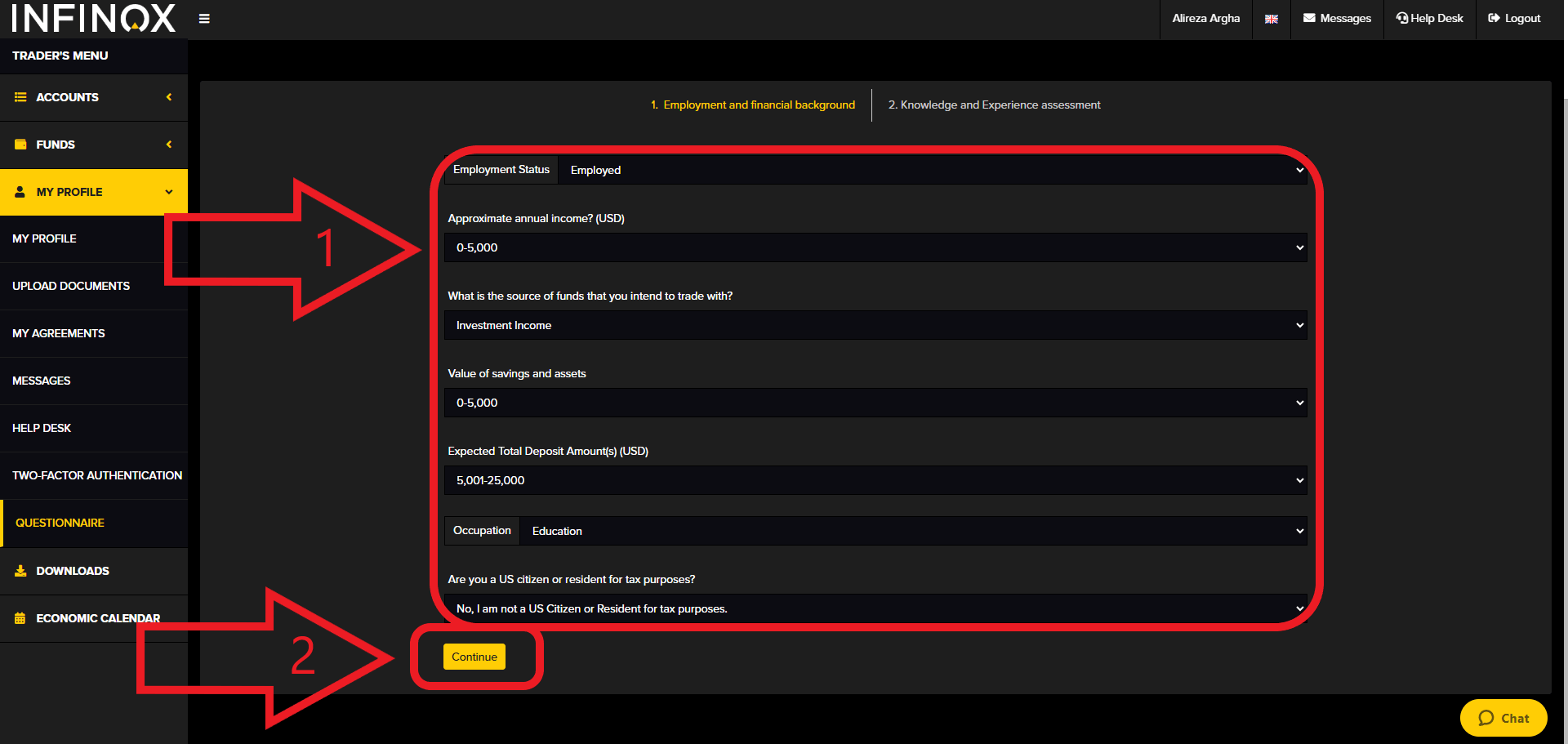The height and width of the screenshot is (744, 1568).
Task: Open the Employment Status dropdown
Action: click(x=933, y=170)
